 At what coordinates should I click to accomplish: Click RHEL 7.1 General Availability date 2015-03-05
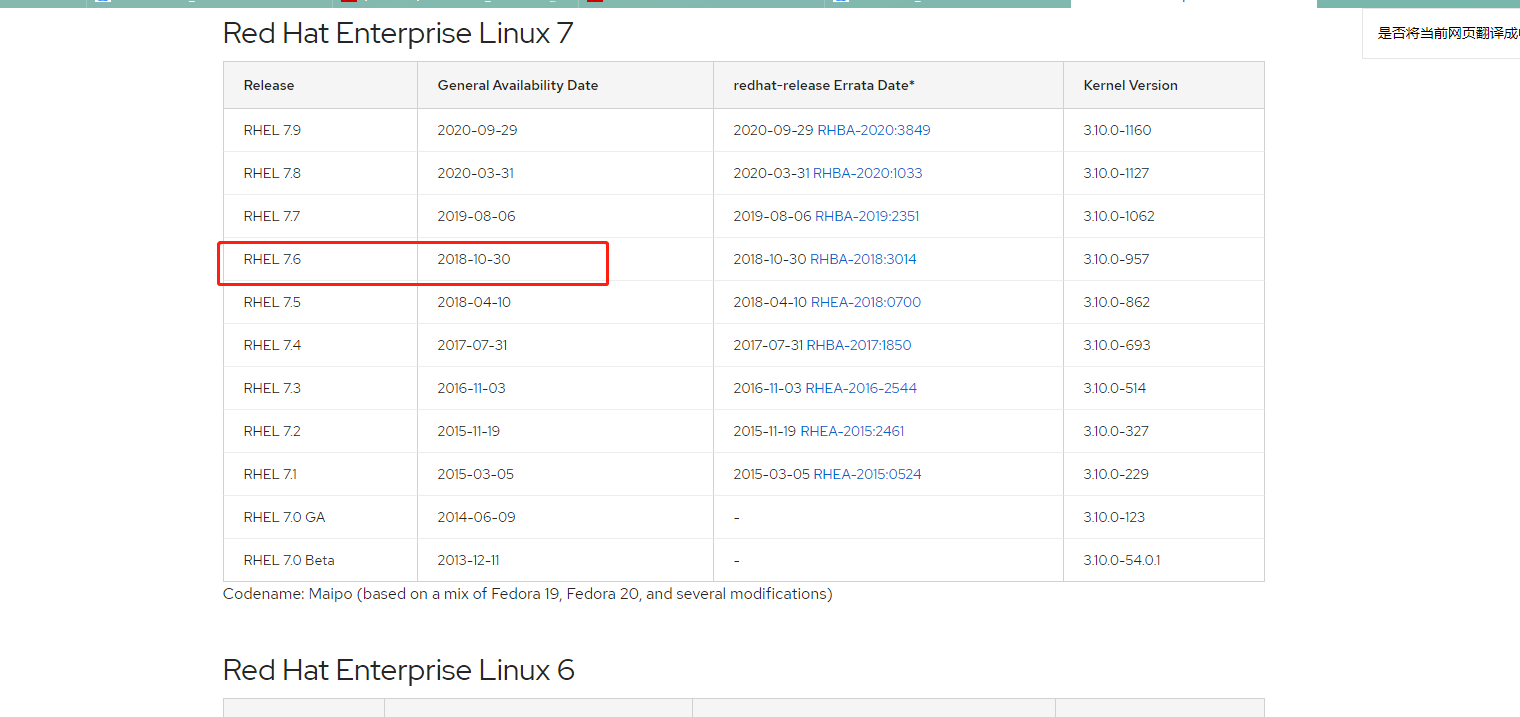coord(475,474)
